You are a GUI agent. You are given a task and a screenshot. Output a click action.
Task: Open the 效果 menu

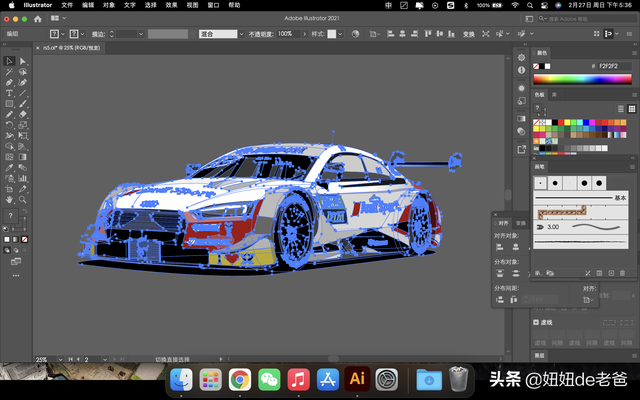172,5
